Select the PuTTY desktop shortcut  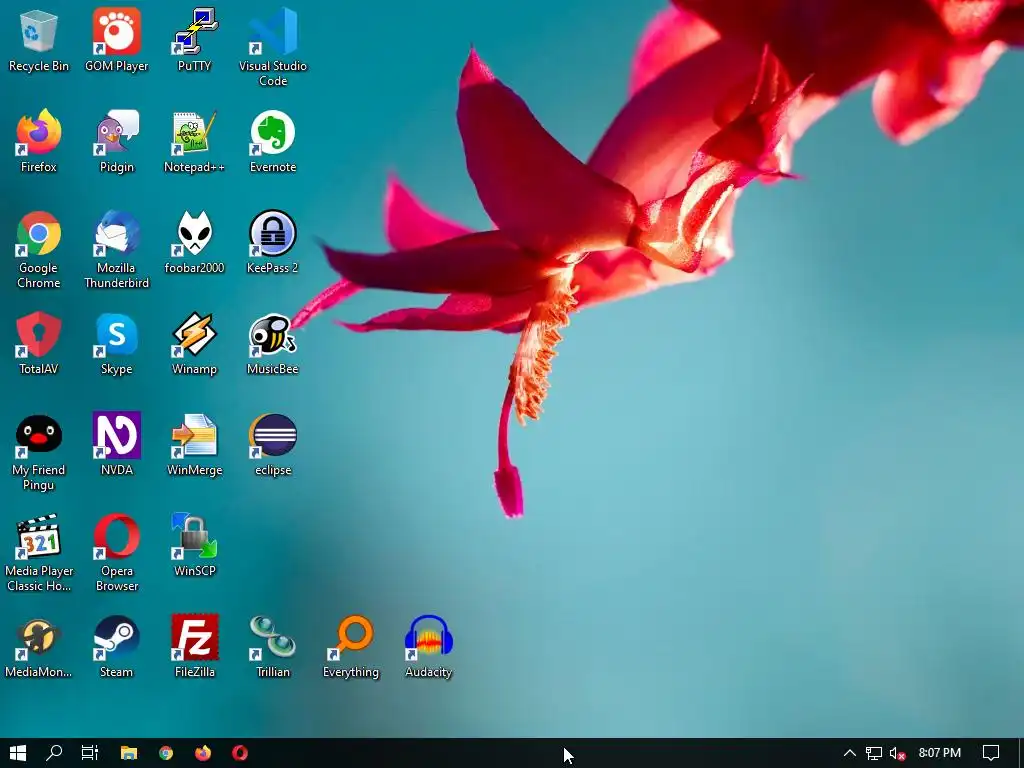(195, 40)
